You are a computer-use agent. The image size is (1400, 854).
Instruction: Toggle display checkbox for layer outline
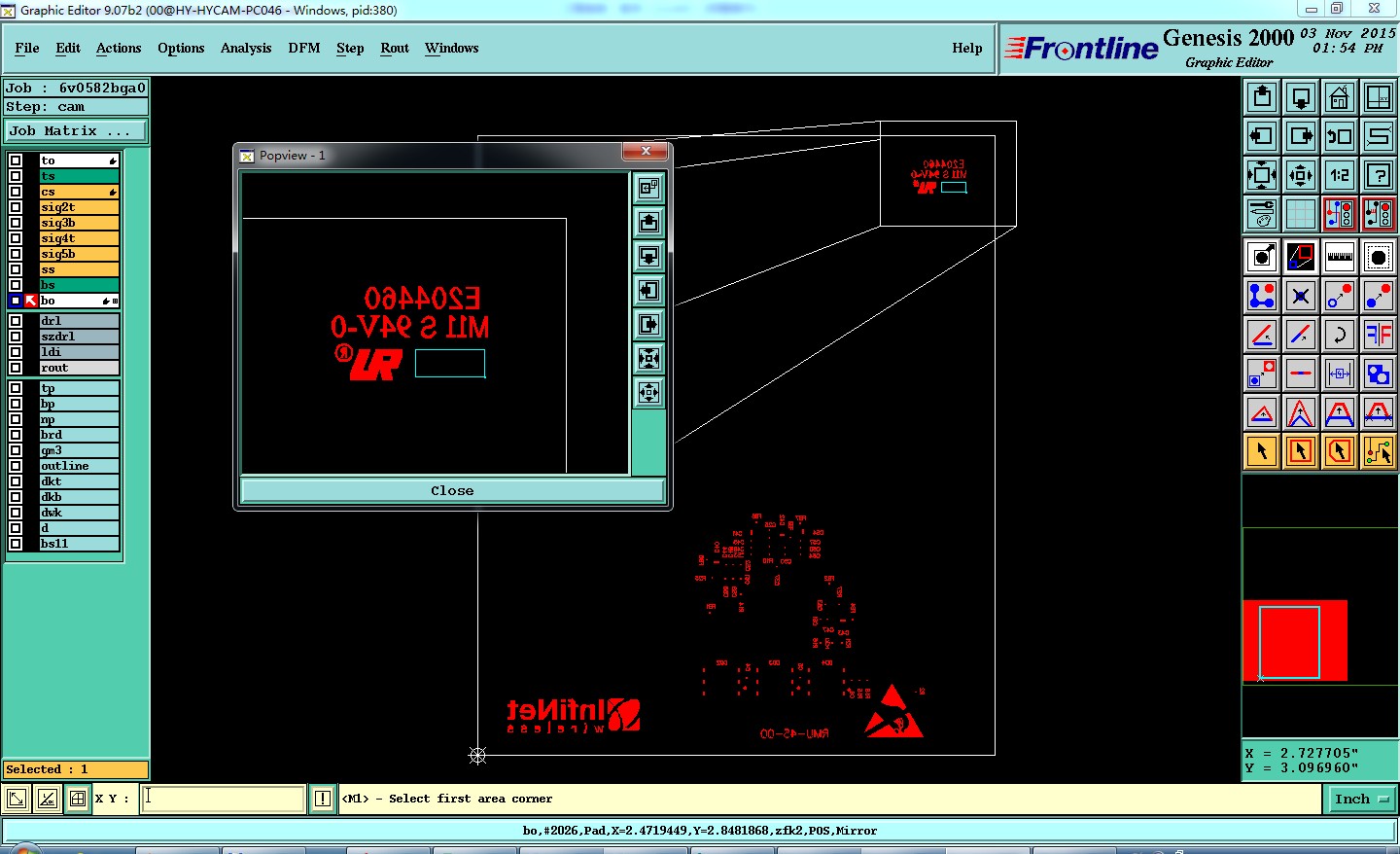(x=16, y=466)
